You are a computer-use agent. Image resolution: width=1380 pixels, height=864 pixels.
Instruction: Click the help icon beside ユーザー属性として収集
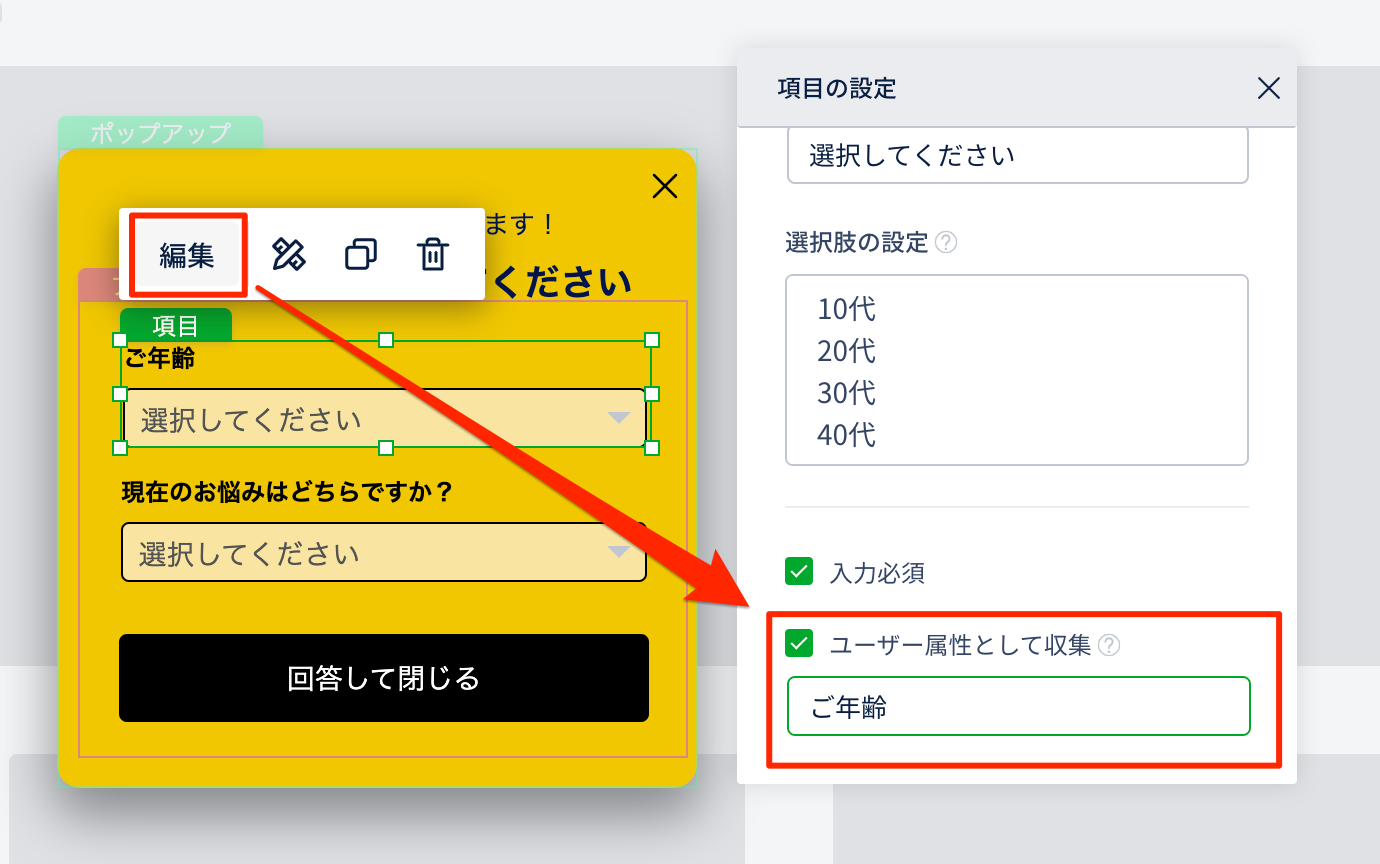(1108, 646)
